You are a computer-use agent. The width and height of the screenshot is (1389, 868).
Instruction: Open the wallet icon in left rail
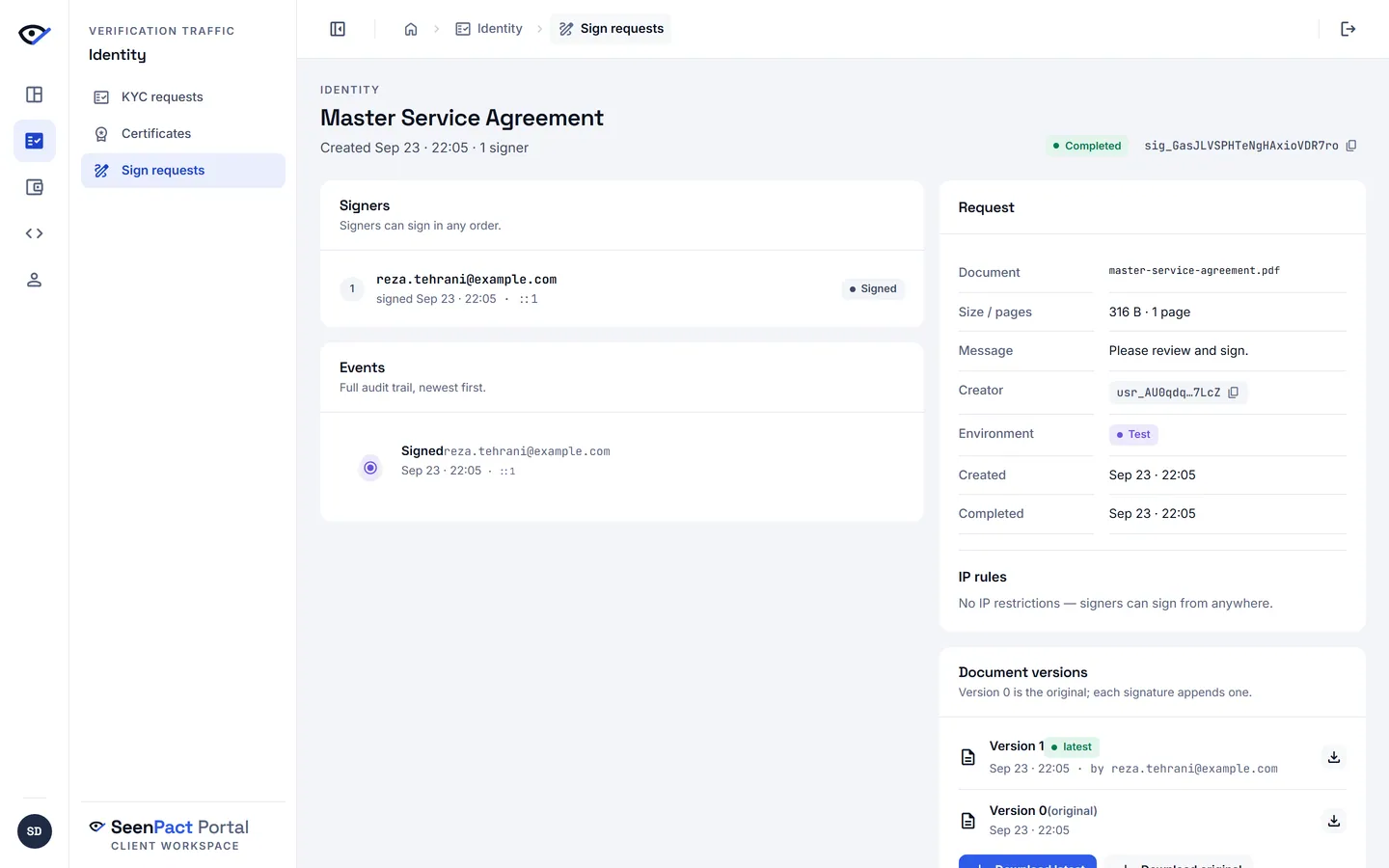pos(34,187)
